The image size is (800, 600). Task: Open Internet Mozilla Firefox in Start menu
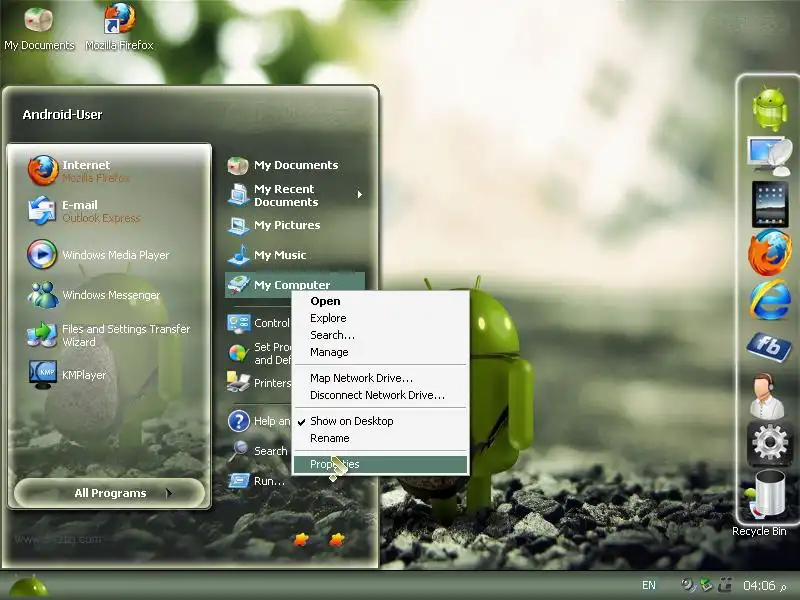click(110, 171)
